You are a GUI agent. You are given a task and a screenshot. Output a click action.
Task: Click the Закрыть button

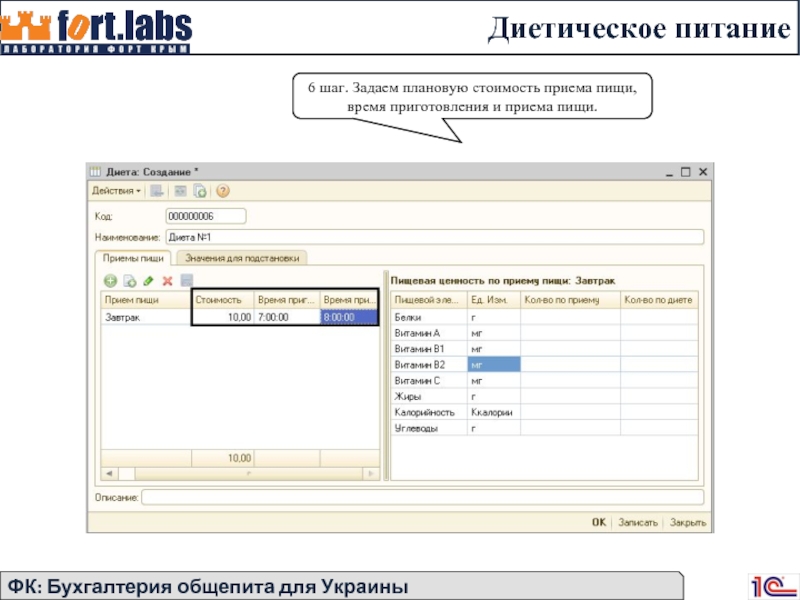[688, 522]
